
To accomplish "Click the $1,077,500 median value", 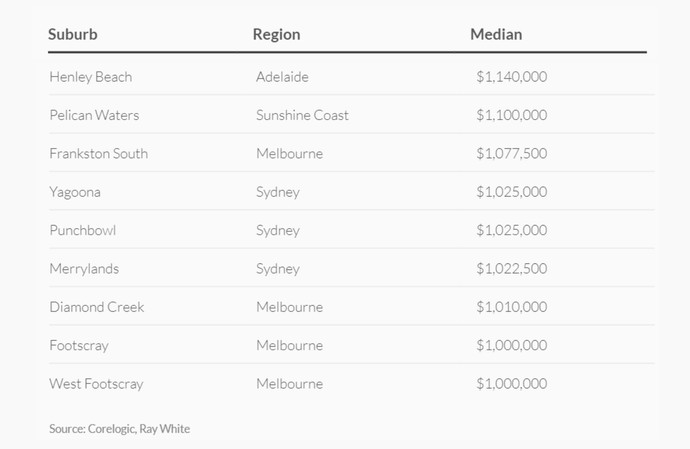I will click(x=511, y=154).
